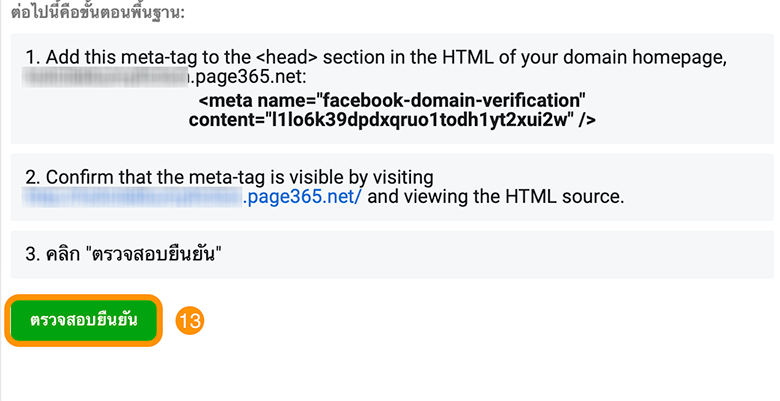This screenshot has width=780, height=401.
Task: Click the "section in the HTML" text
Action: click(409, 58)
